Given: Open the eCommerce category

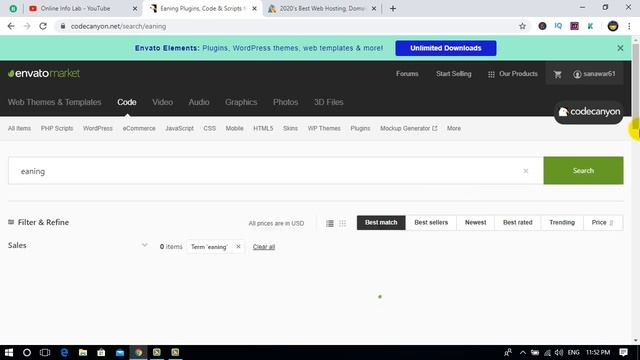Looking at the screenshot, I should [139, 128].
